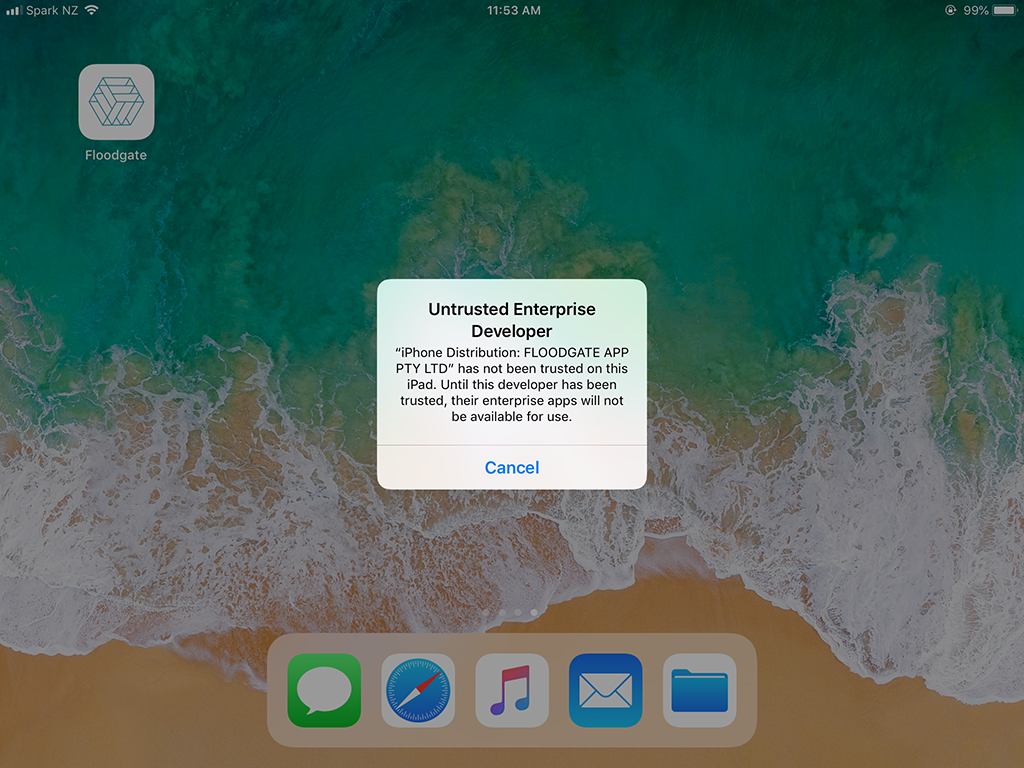Tap the Spark NZ carrier label
Viewport: 1024px width, 768px height.
(52, 10)
